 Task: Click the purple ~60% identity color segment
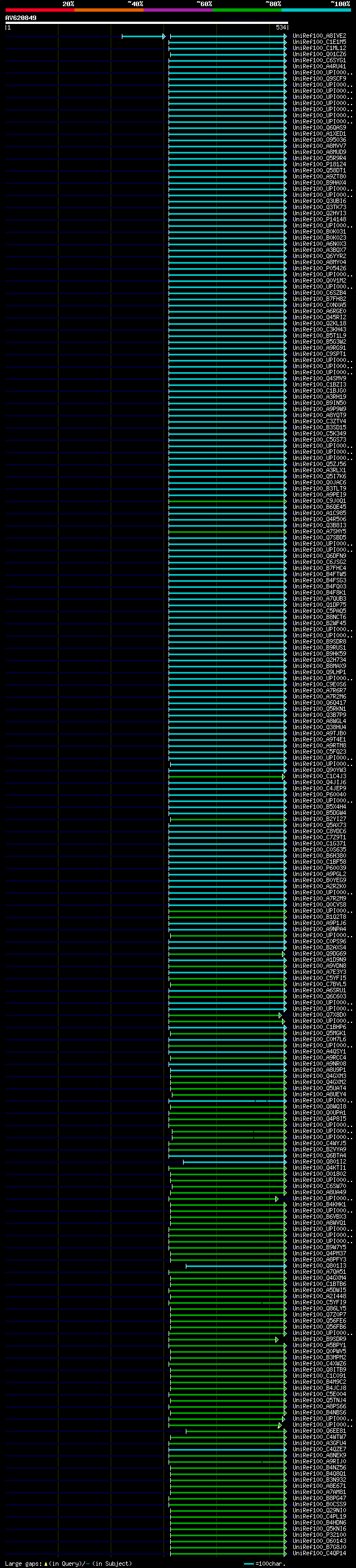pos(179,10)
